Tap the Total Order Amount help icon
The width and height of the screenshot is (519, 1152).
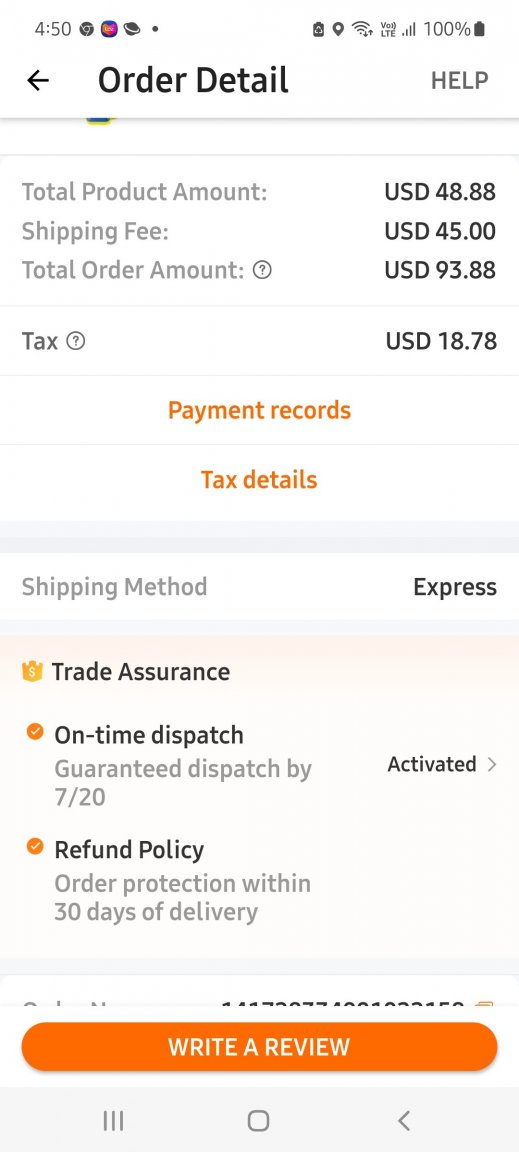pyautogui.click(x=262, y=270)
